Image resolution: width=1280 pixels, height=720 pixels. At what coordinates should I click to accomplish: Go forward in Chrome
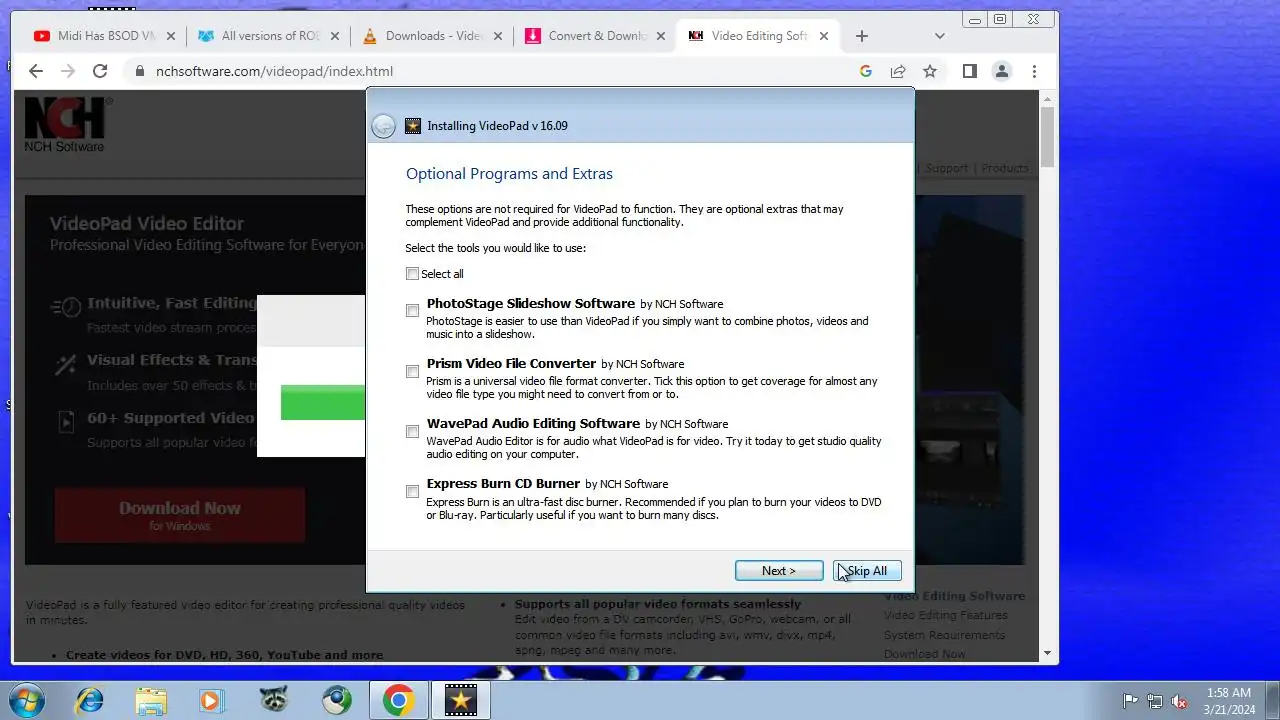tap(68, 71)
